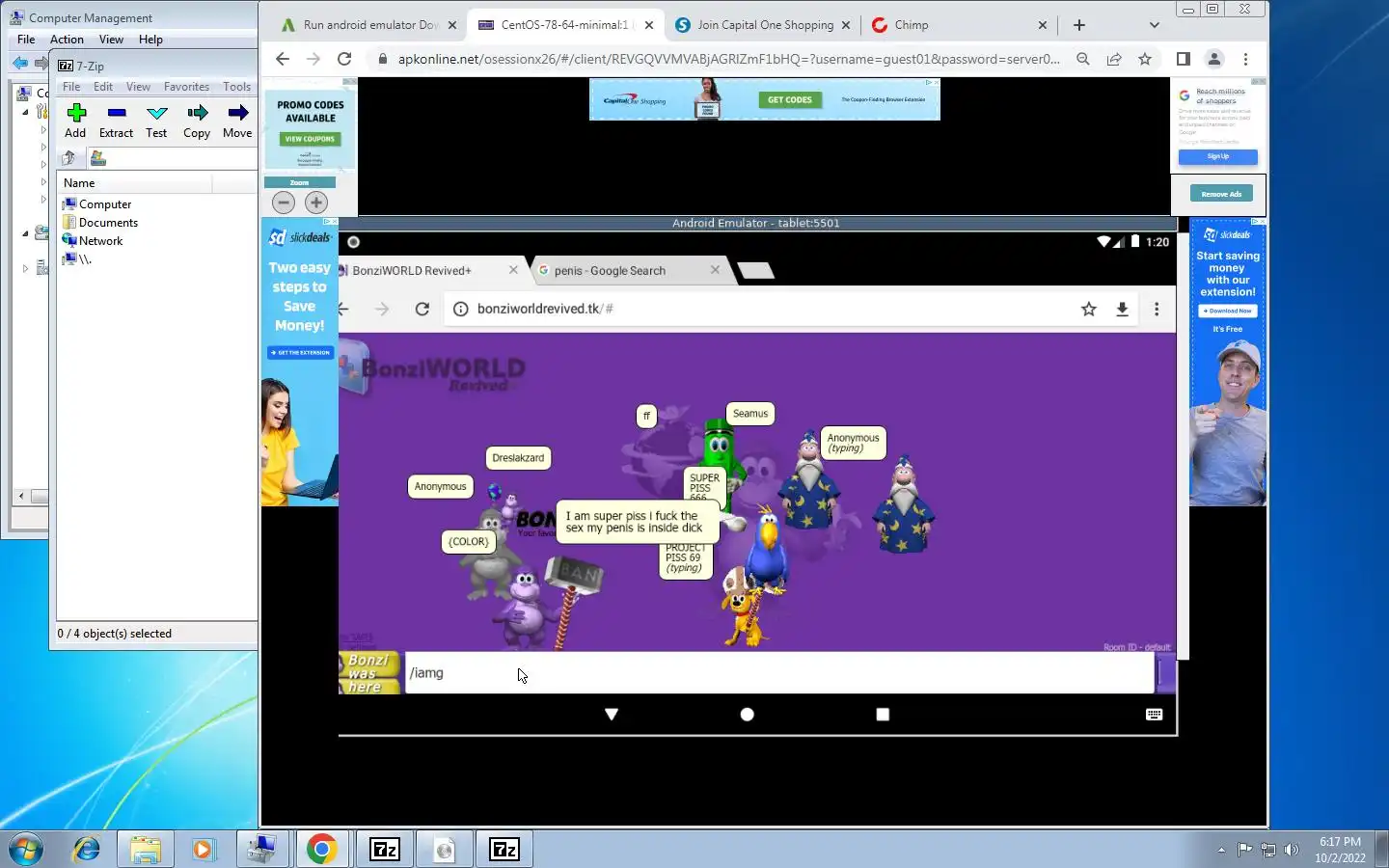Click forward arrow in emulator browser

click(x=382, y=309)
